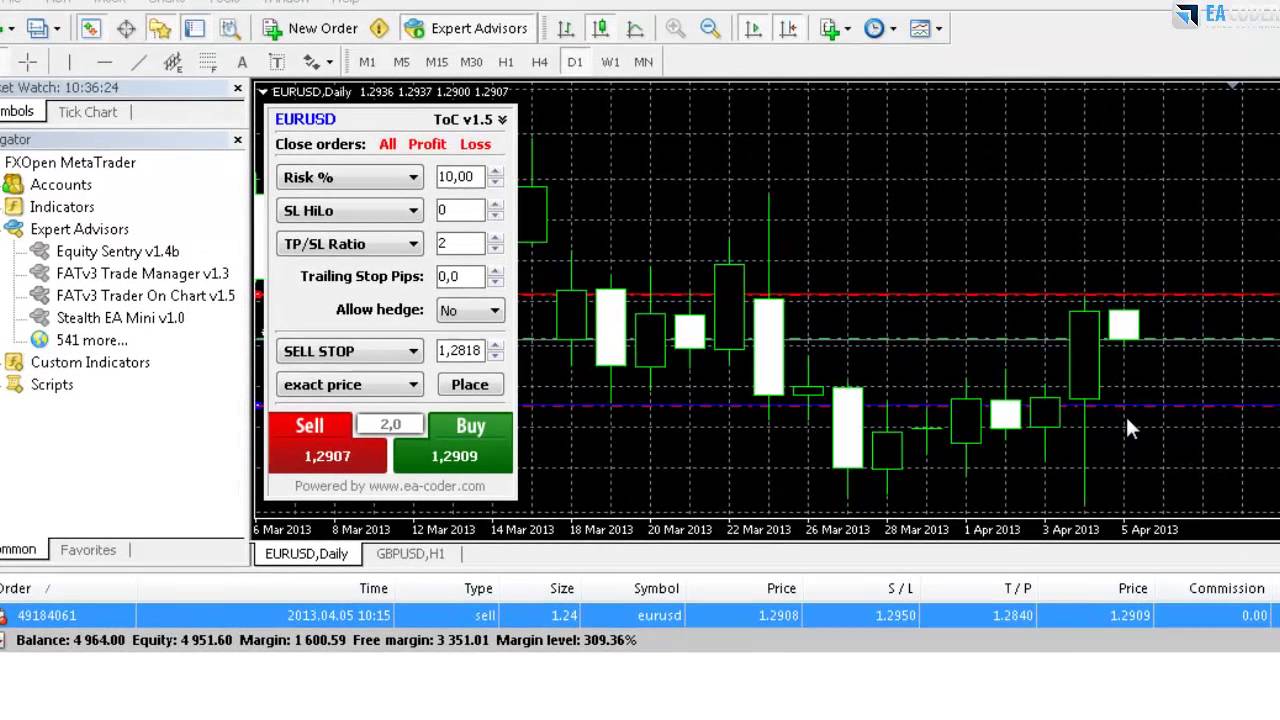The height and width of the screenshot is (720, 1280).
Task: Close orders in Profit
Action: 427,144
